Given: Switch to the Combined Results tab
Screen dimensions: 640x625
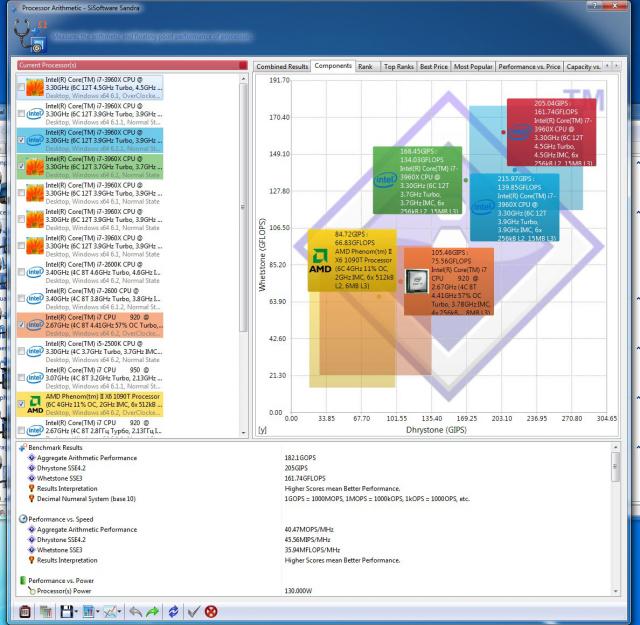Looking at the screenshot, I should pos(282,67).
